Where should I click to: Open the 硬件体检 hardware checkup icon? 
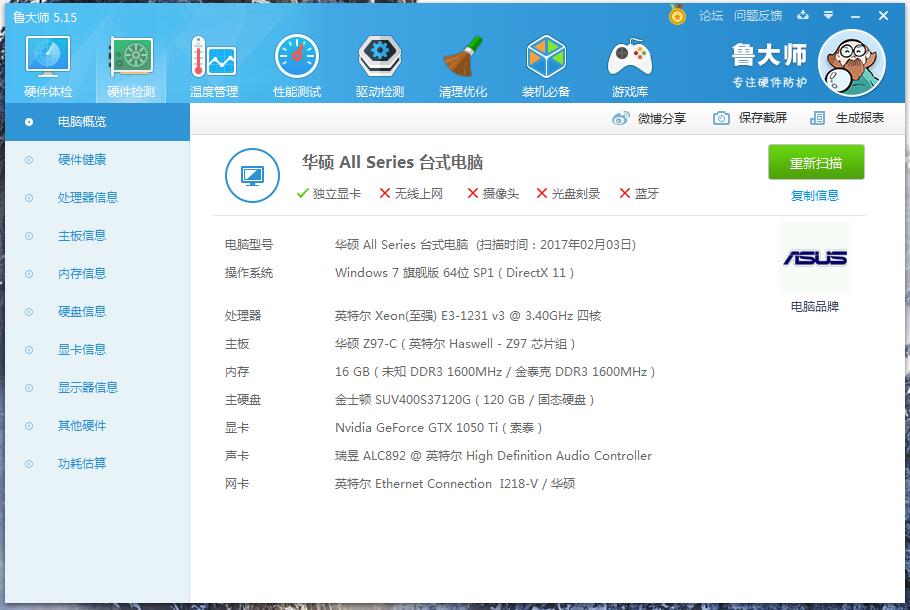tap(48, 66)
